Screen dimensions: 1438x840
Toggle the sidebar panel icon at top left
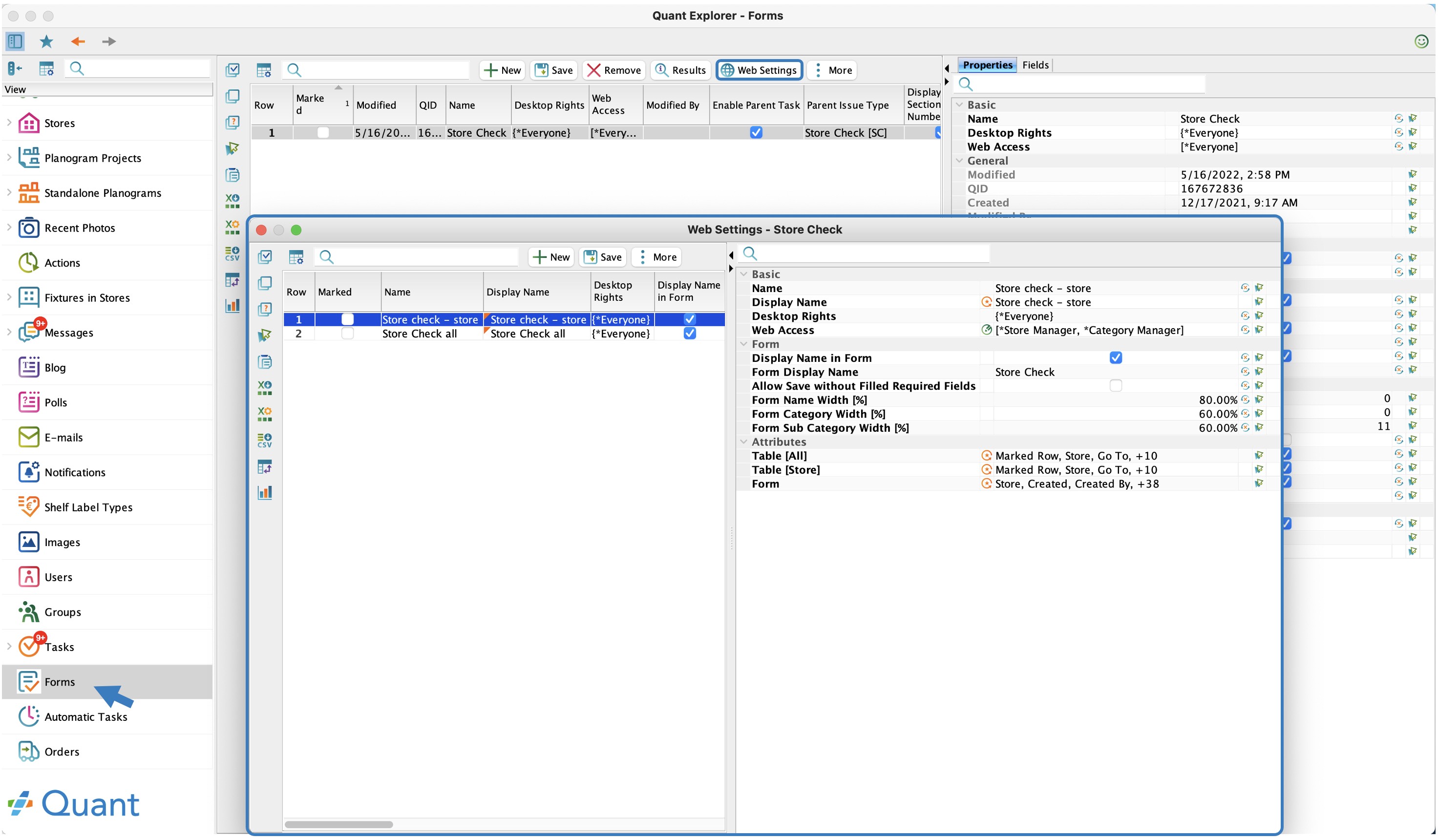(x=15, y=41)
